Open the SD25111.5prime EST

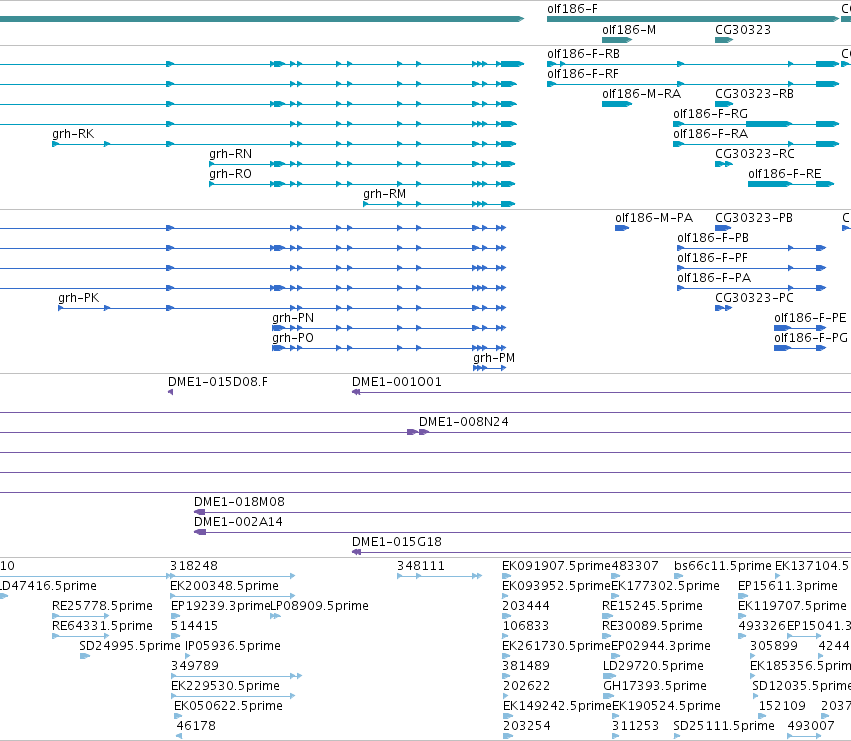point(677,736)
